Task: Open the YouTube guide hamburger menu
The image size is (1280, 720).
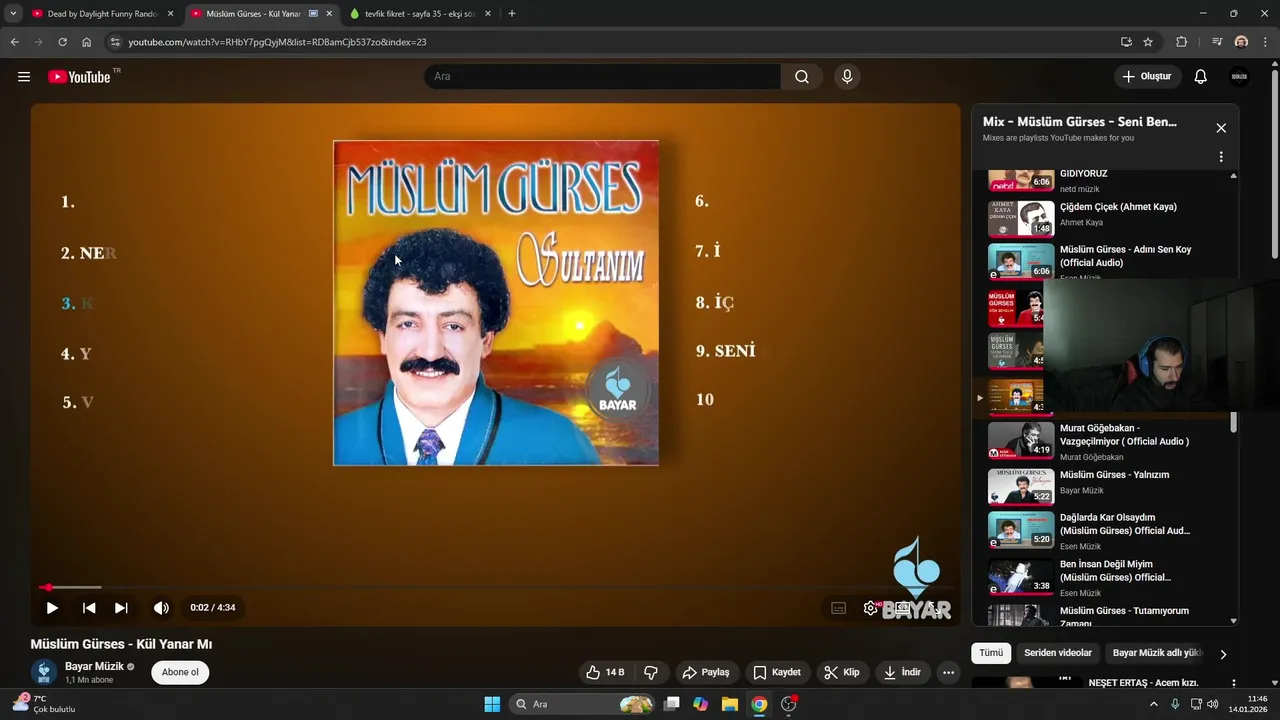Action: tap(24, 77)
